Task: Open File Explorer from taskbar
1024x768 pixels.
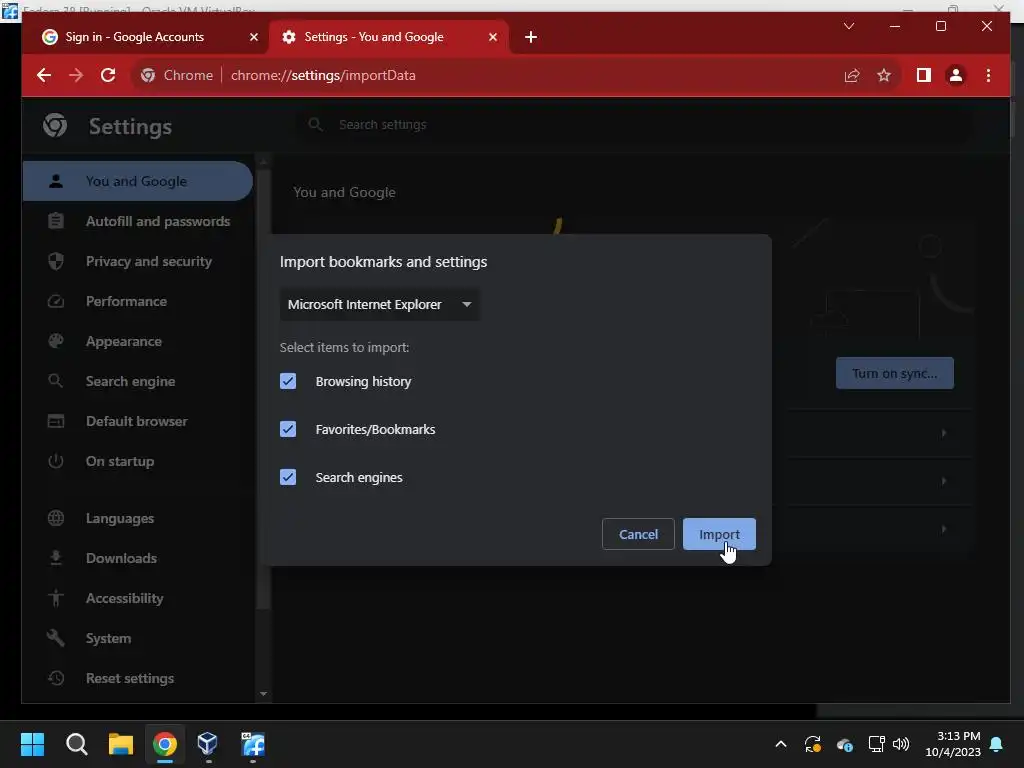Action: pos(121,744)
